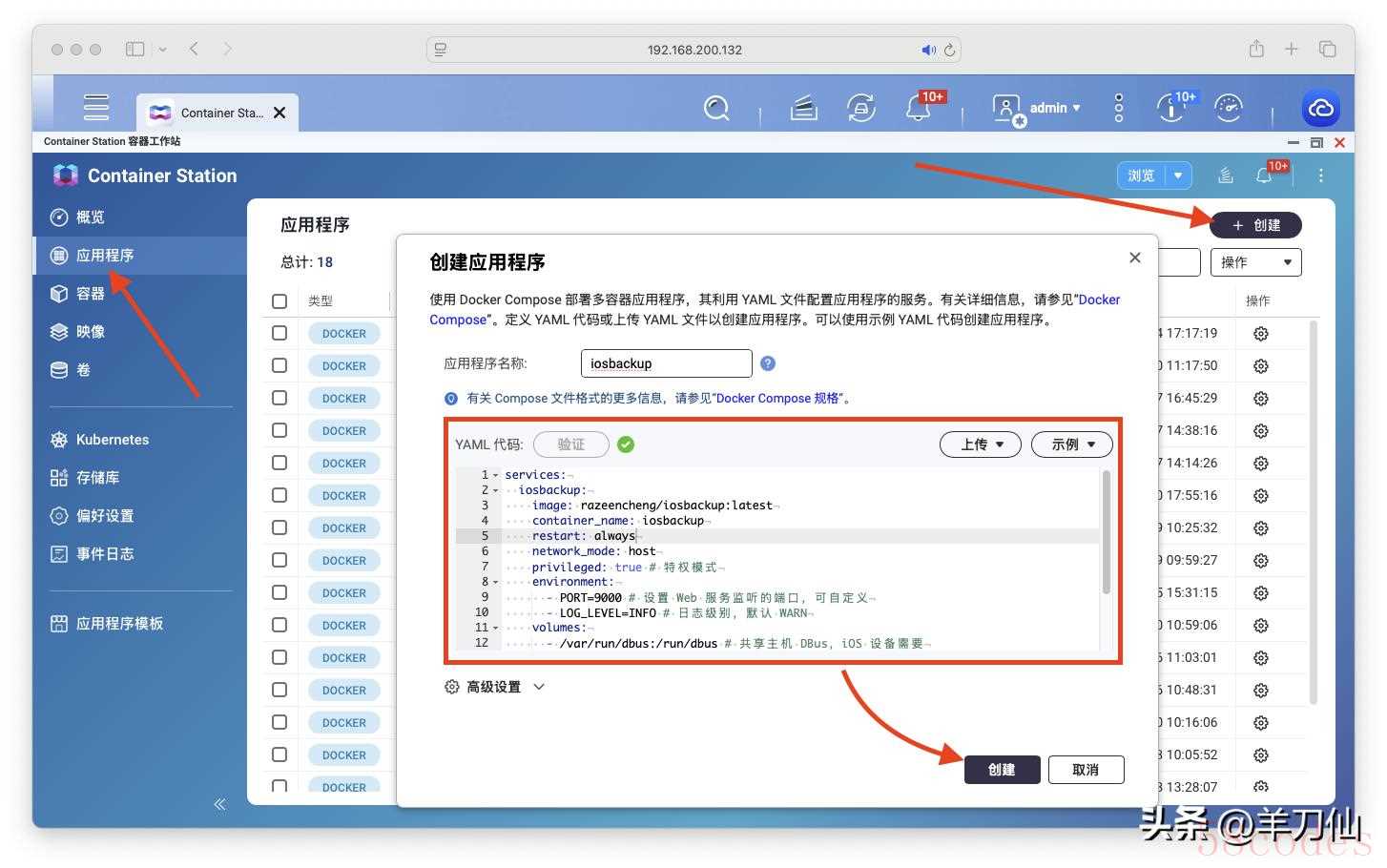Screen dimensions: 1387x868
Task: Click the admin user avatar icon
Action: 1007,110
